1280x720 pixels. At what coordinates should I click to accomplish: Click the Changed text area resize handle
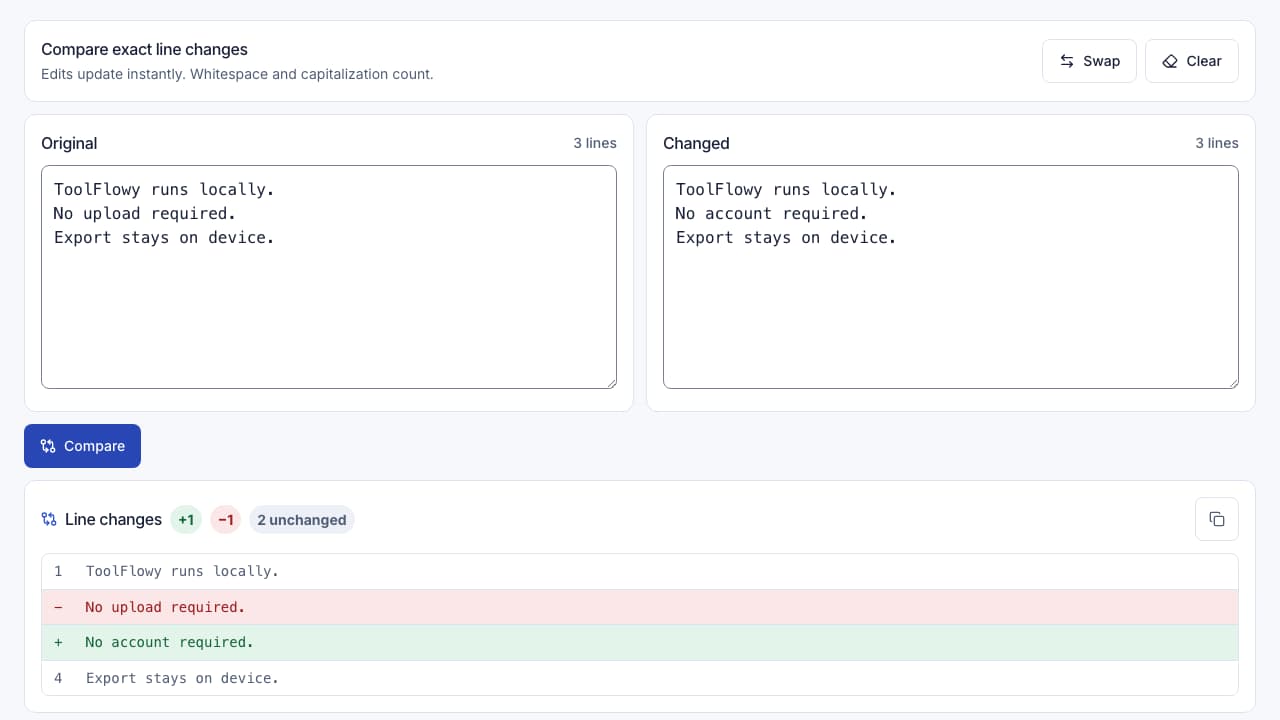[x=1232, y=382]
